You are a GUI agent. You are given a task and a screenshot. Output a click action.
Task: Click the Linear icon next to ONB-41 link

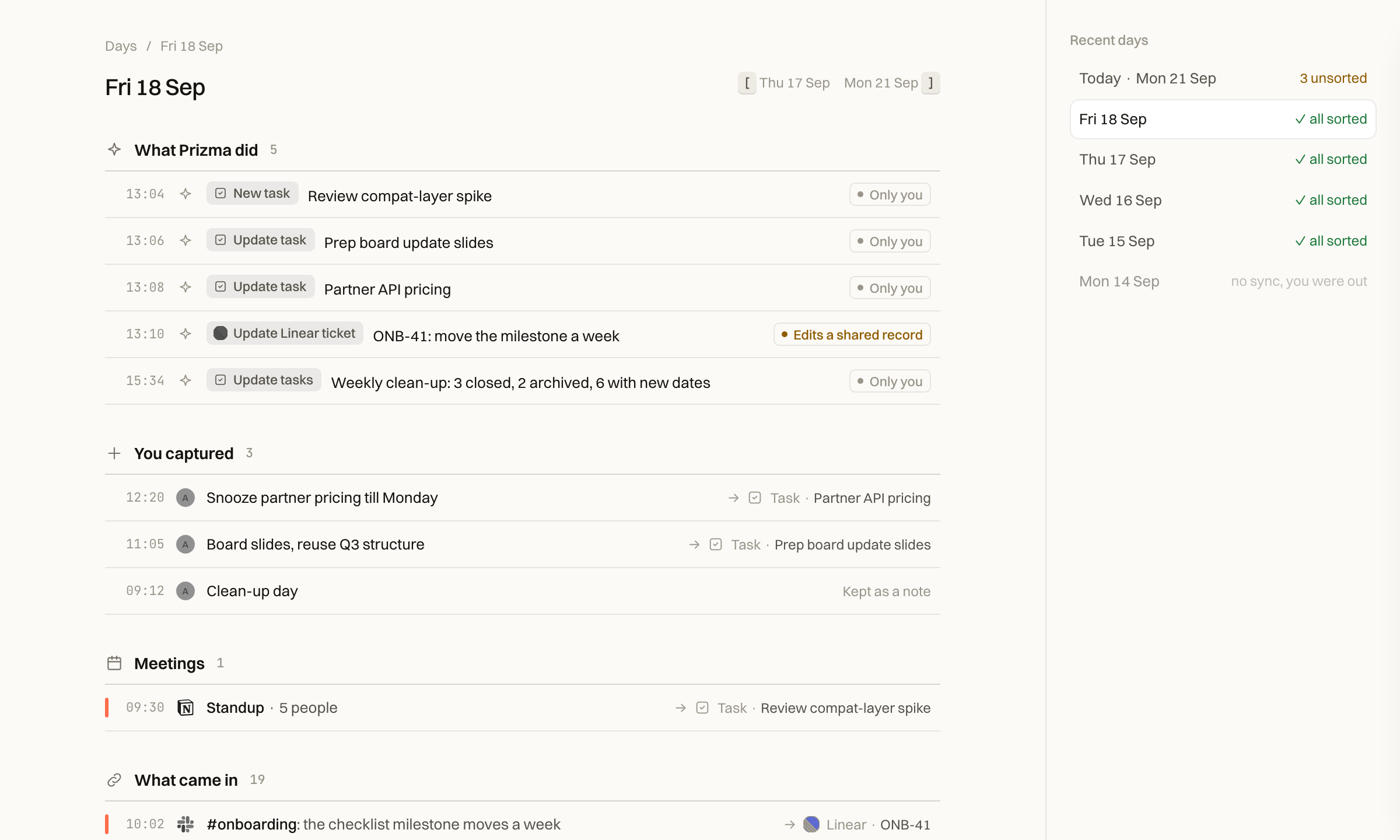tap(811, 824)
